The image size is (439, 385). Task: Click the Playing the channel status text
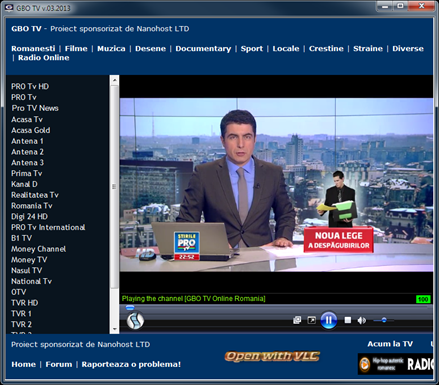tap(193, 299)
